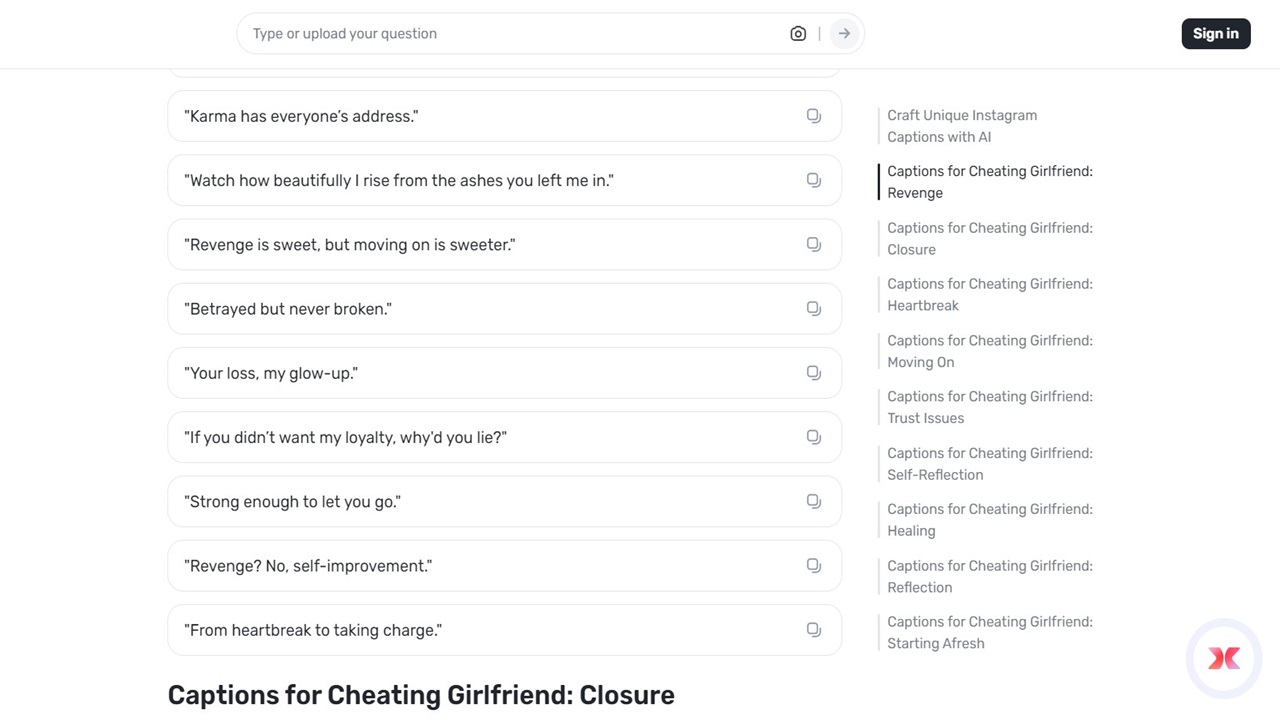Jump to the Trust Issues section
1280x720 pixels.
click(989, 407)
